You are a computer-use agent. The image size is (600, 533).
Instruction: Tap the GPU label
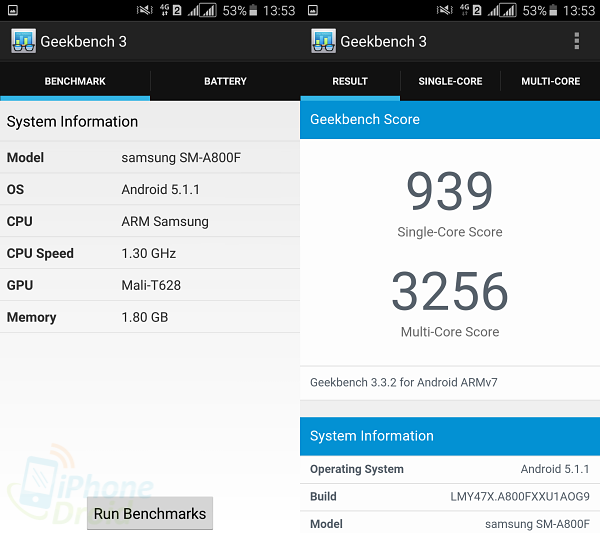pos(20,285)
